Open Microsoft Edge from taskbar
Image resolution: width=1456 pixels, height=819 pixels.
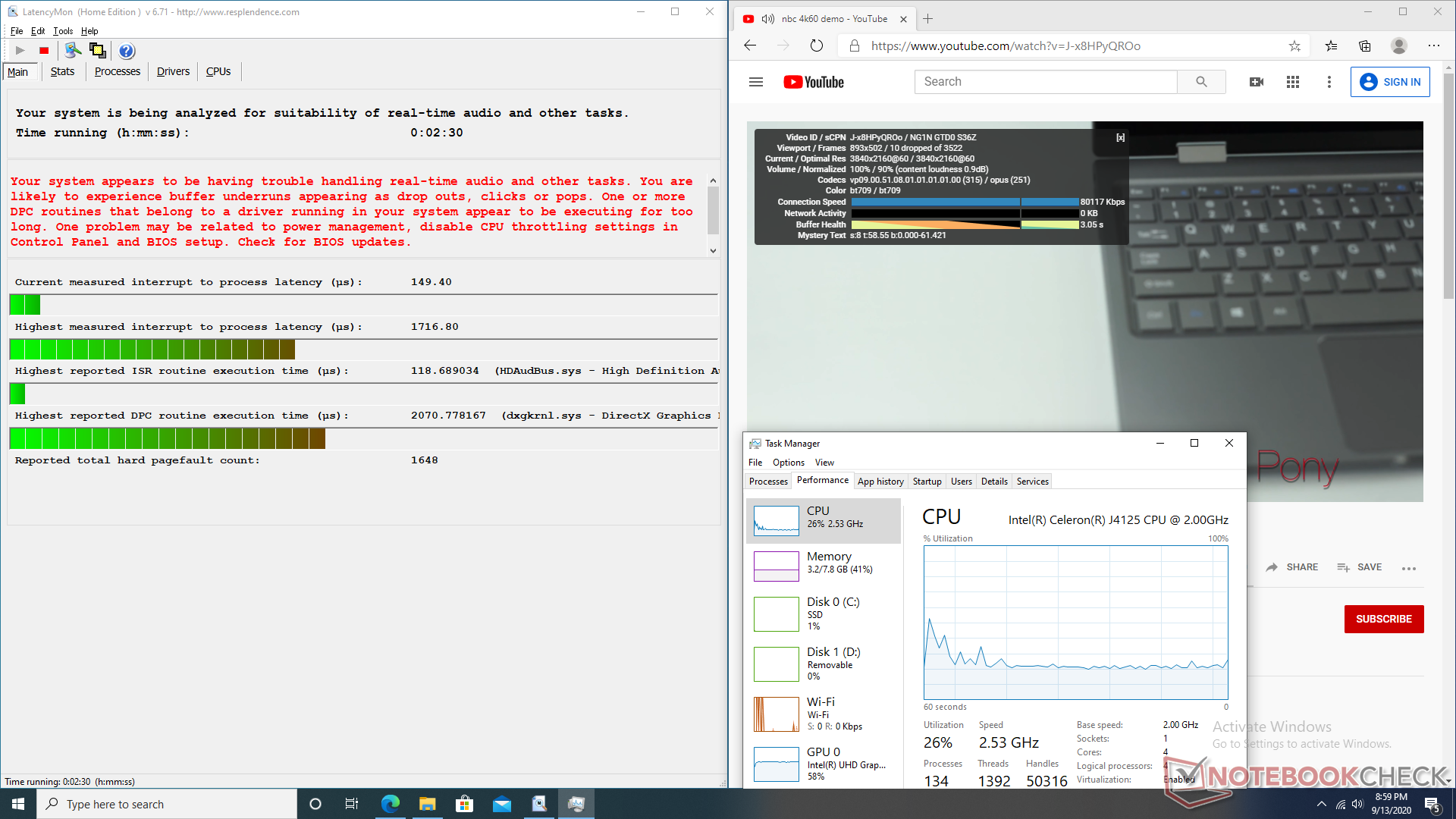[x=391, y=804]
